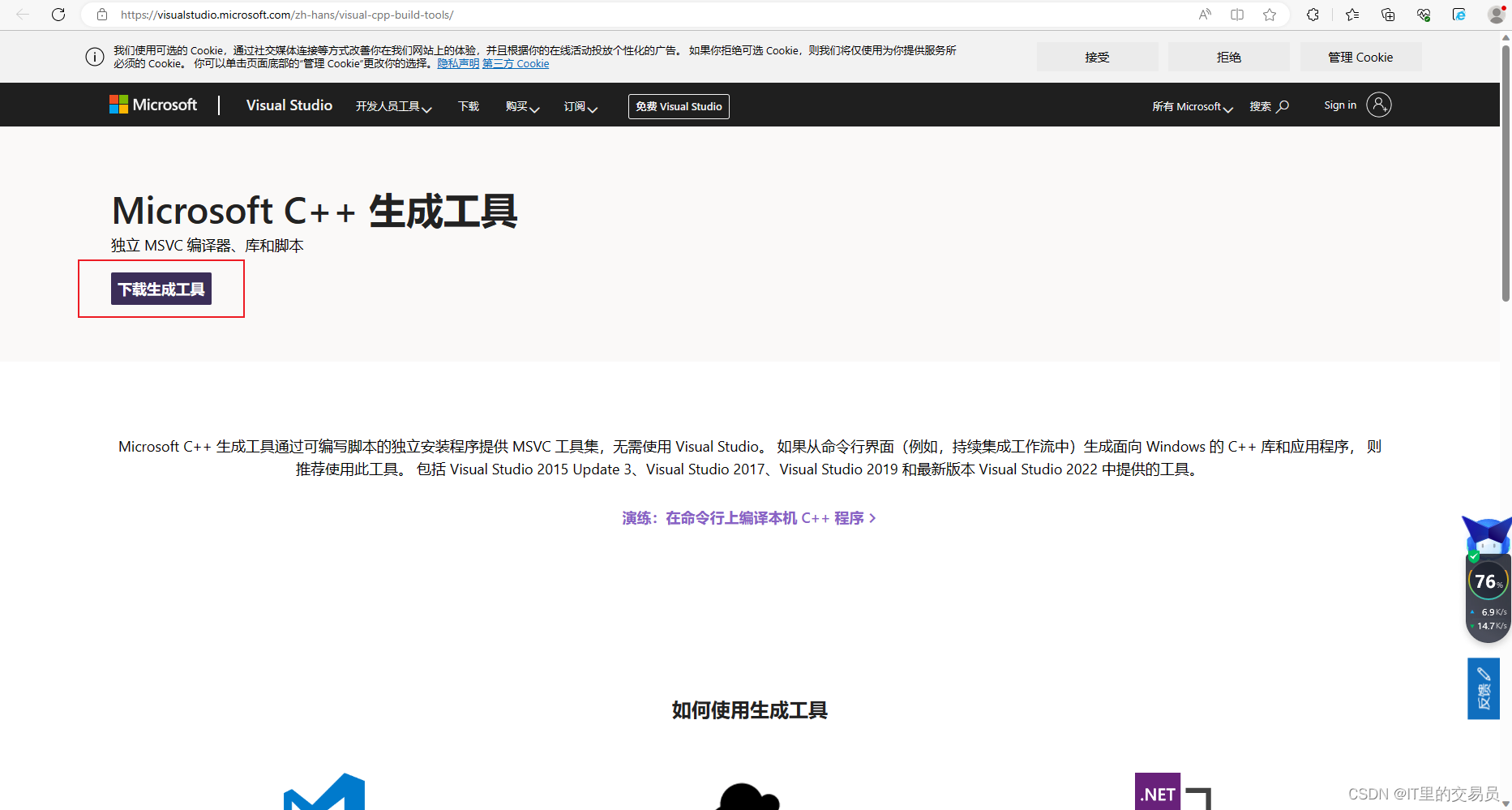
Task: Click the 如何使用生成工具 heading
Action: point(749,710)
